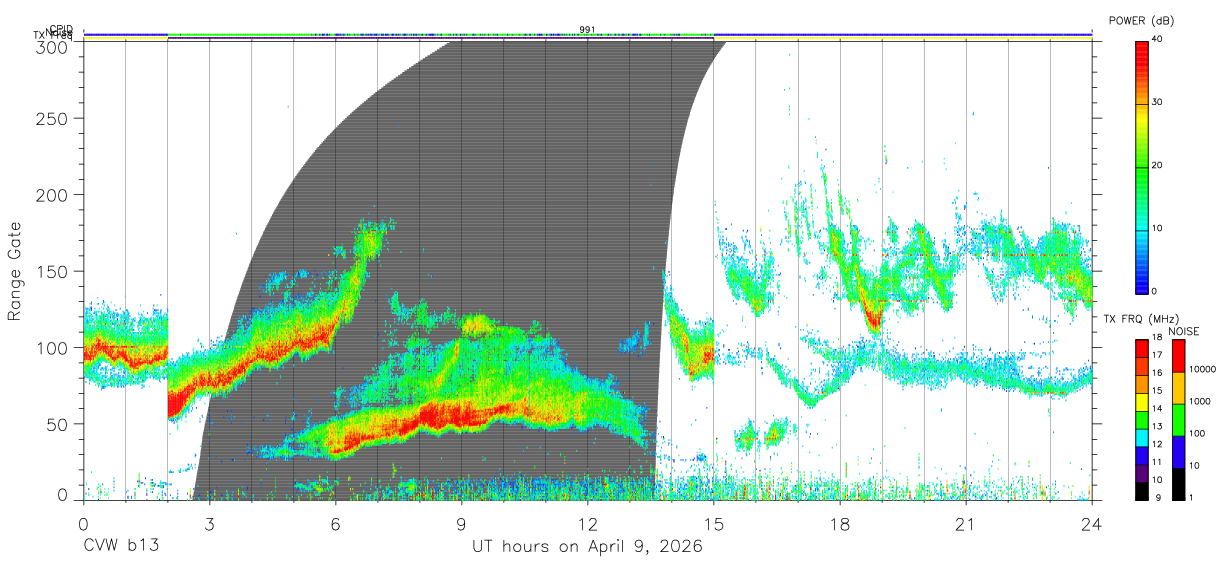Select the 0 label on power scale
Screen dimensions: 1228x567
(1153, 291)
